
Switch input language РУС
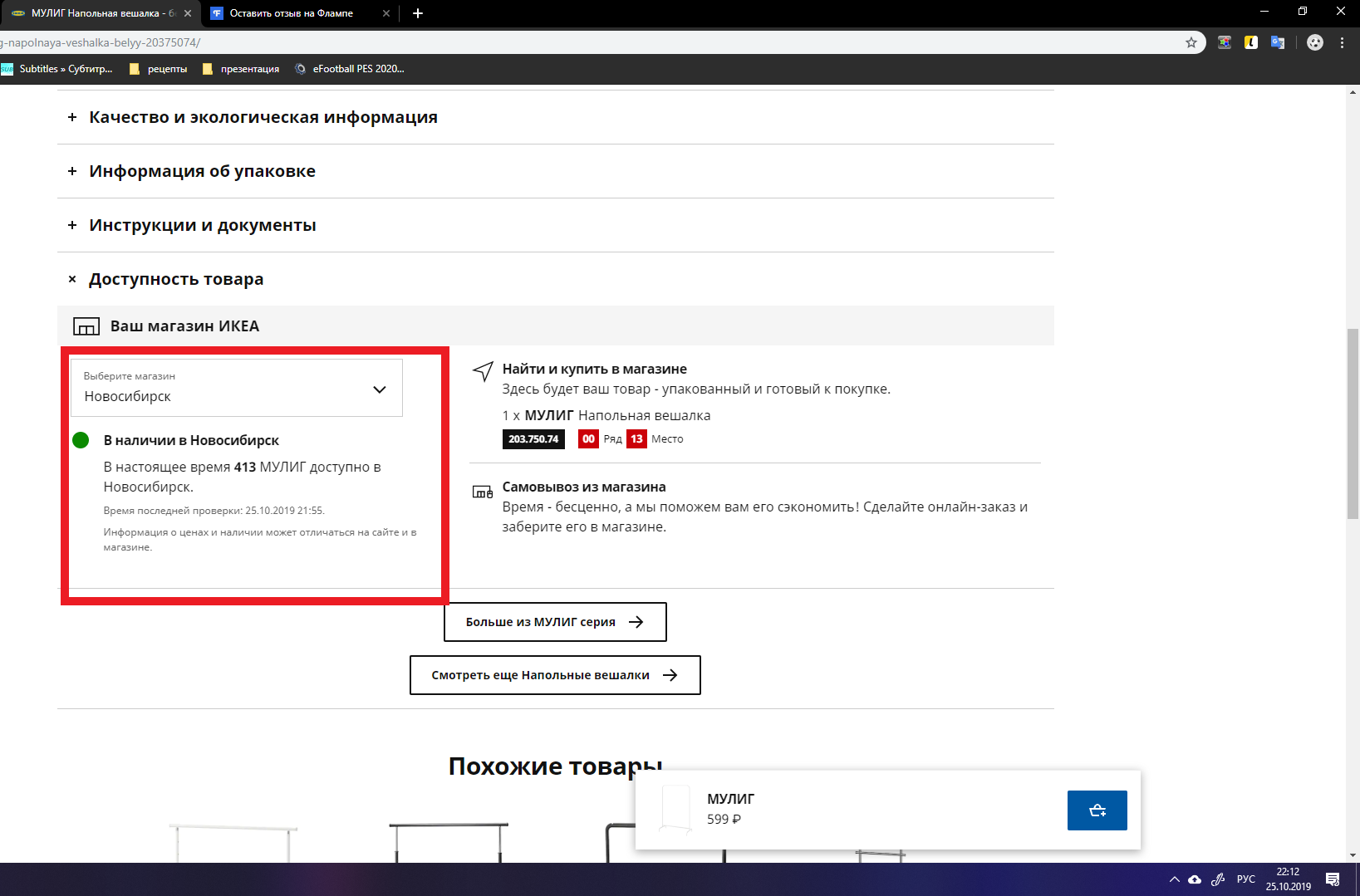click(x=1245, y=879)
